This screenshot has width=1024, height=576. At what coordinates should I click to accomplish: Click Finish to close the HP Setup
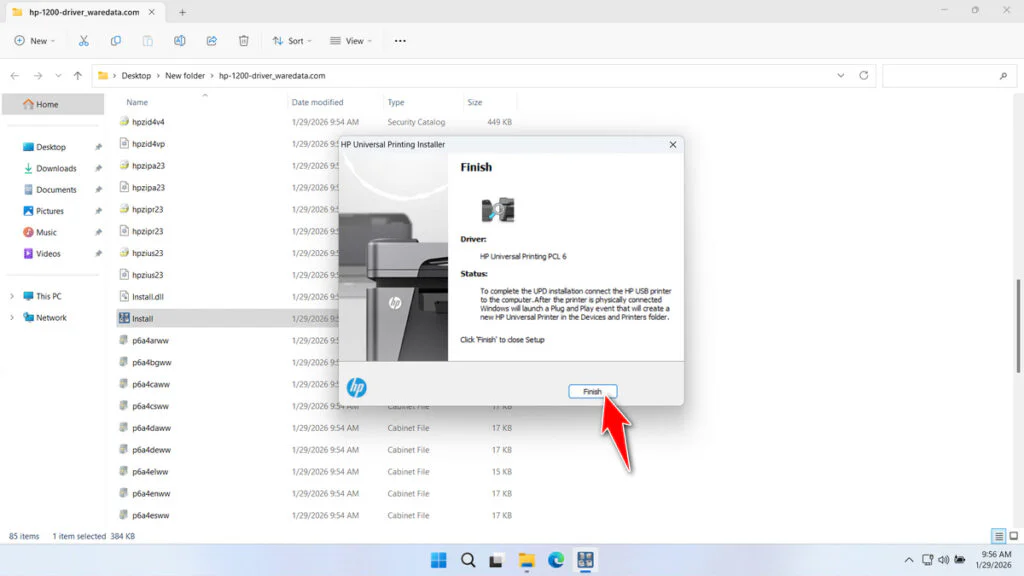point(593,391)
